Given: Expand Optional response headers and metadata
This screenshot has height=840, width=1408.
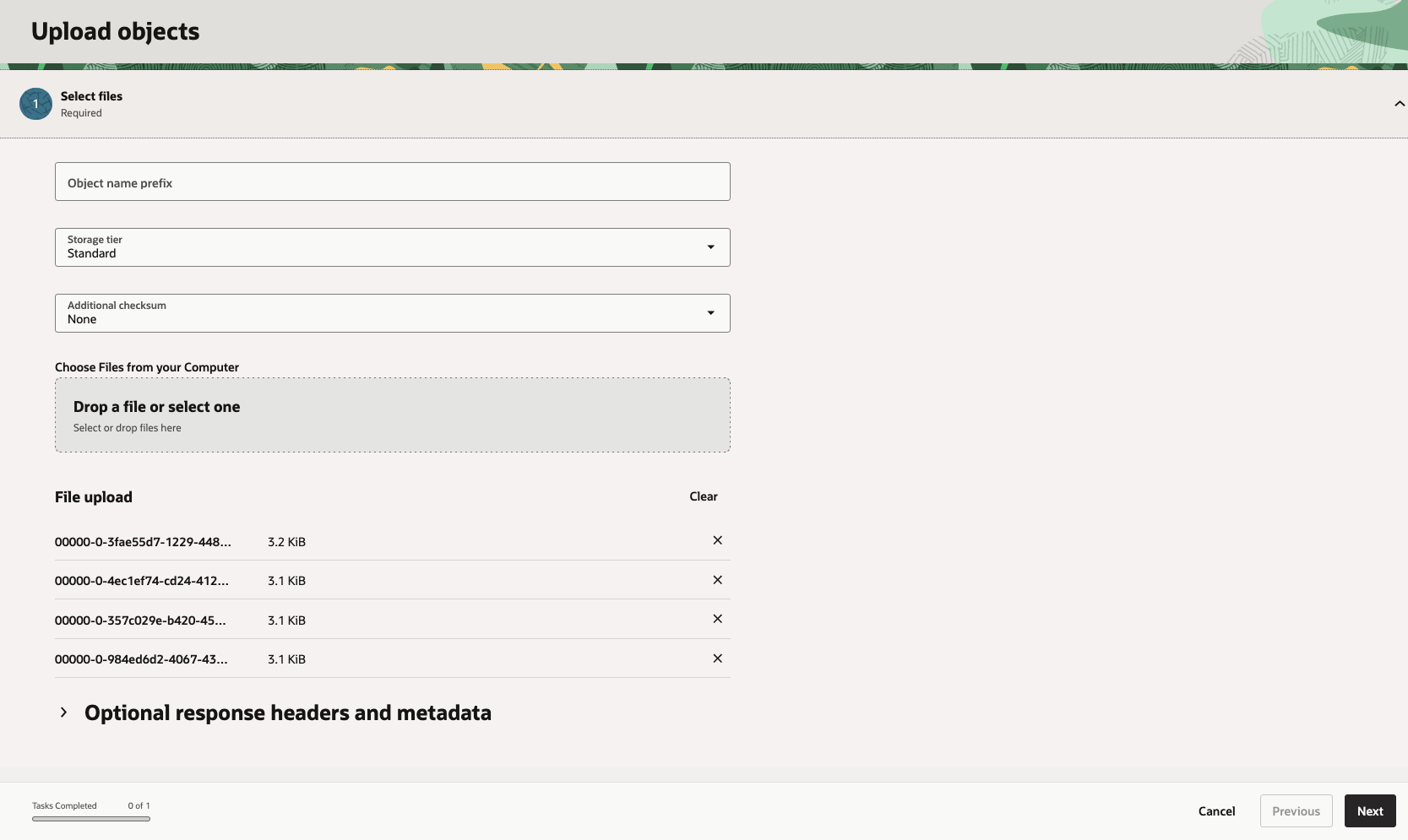Looking at the screenshot, I should [64, 713].
